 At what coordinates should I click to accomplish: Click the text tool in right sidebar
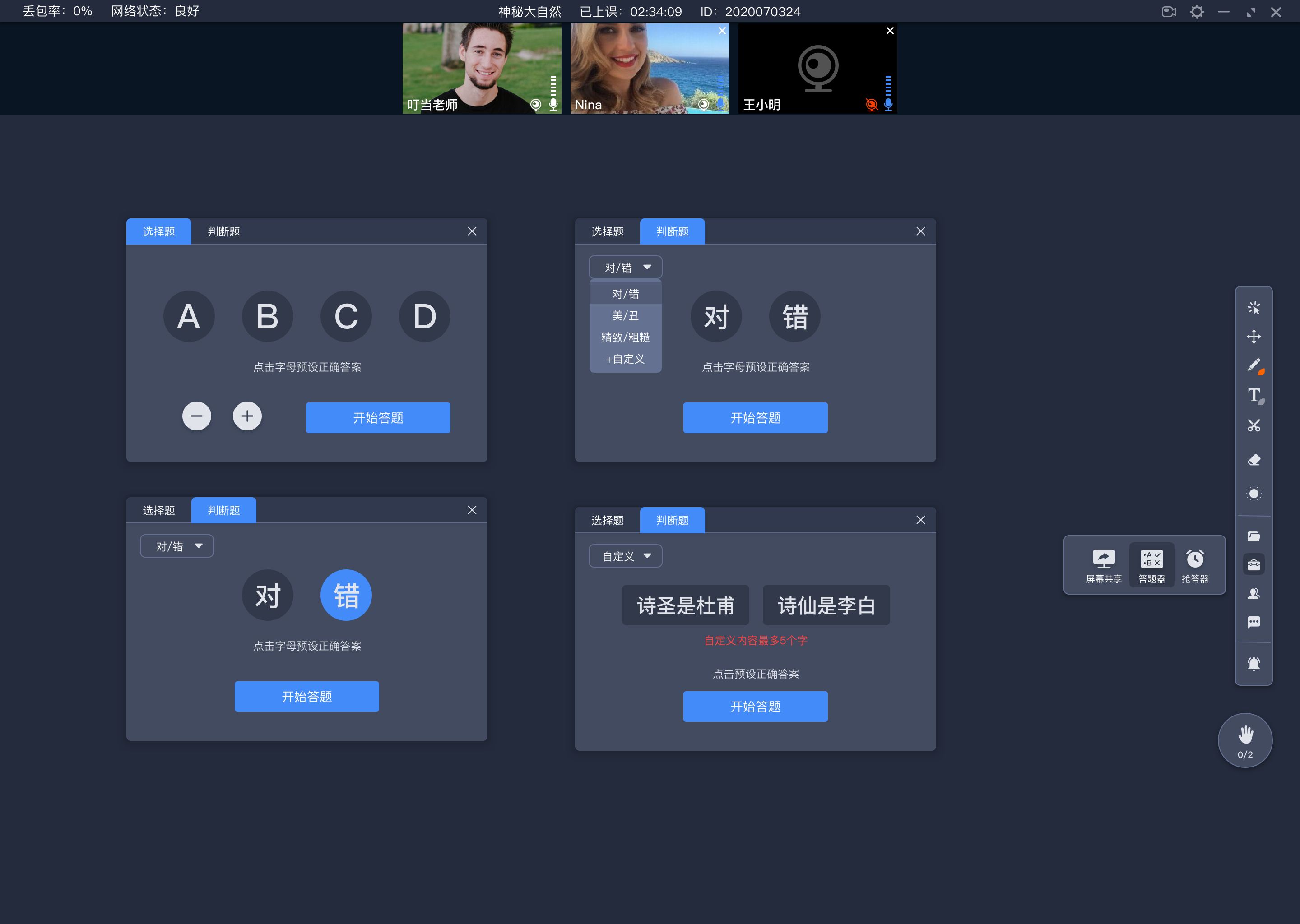[x=1254, y=395]
